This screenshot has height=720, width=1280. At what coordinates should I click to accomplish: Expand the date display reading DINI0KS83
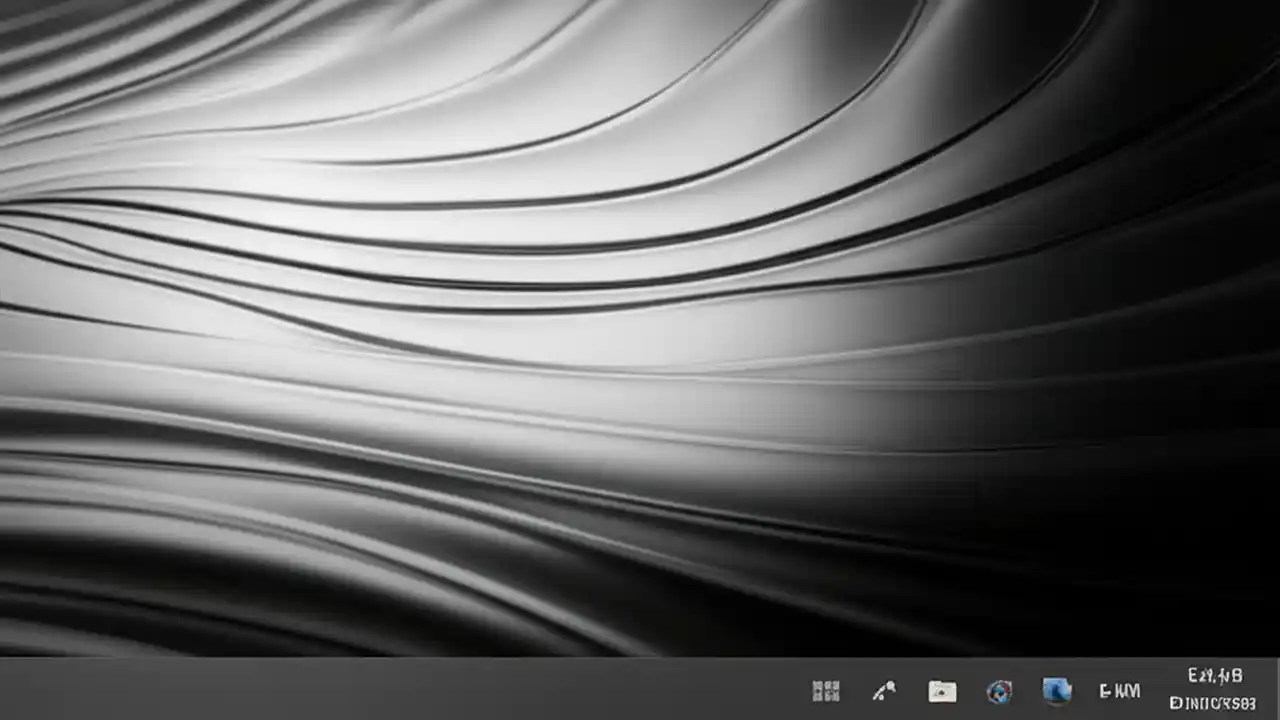coord(1215,704)
